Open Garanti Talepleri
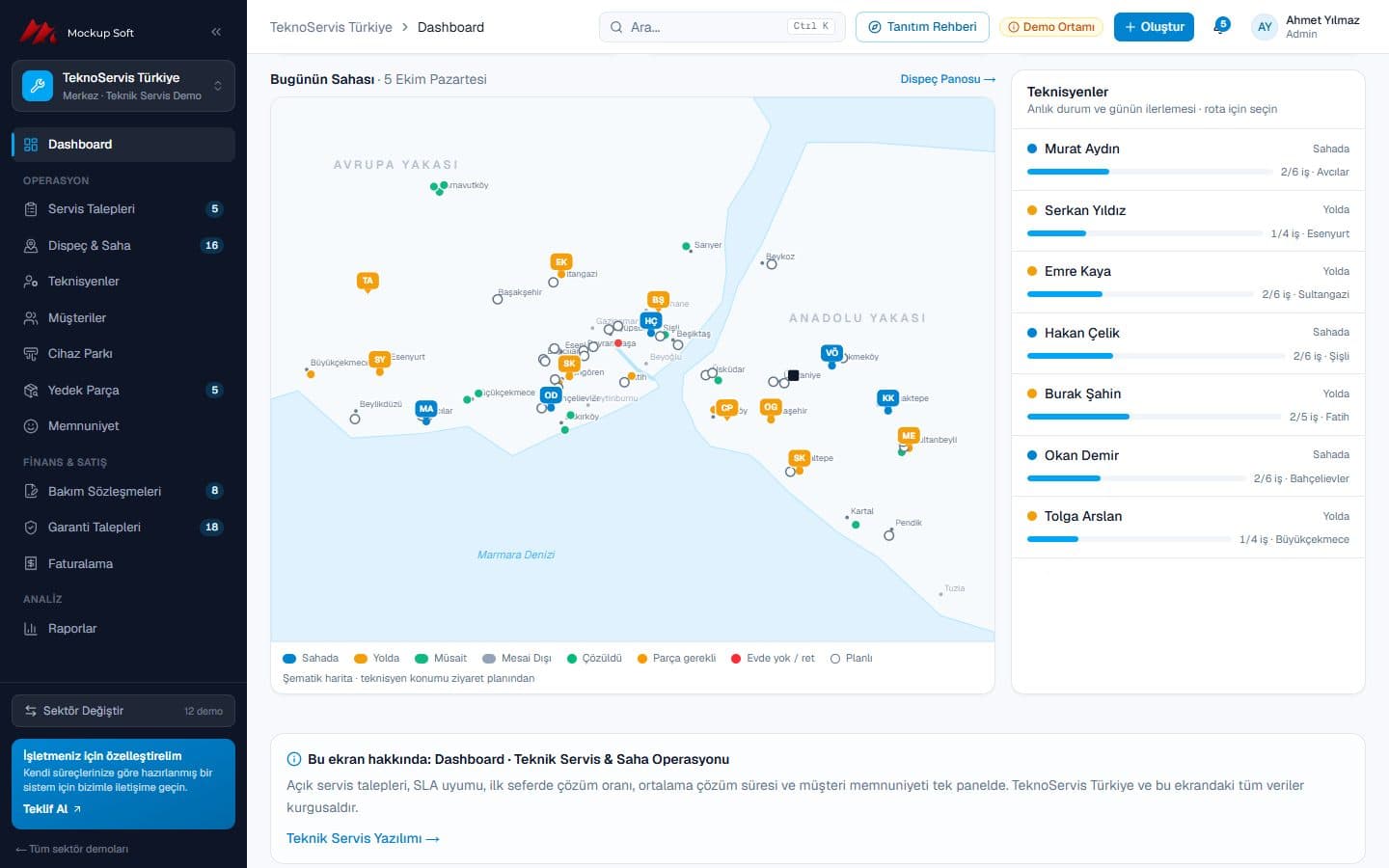 (x=123, y=528)
